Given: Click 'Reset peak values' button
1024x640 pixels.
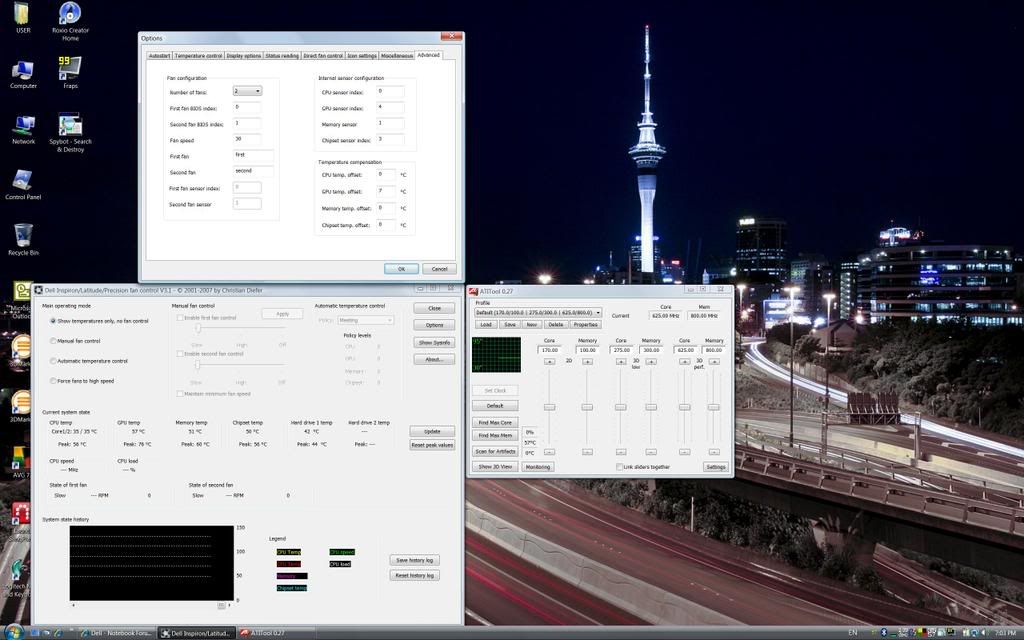Looking at the screenshot, I should pos(432,445).
